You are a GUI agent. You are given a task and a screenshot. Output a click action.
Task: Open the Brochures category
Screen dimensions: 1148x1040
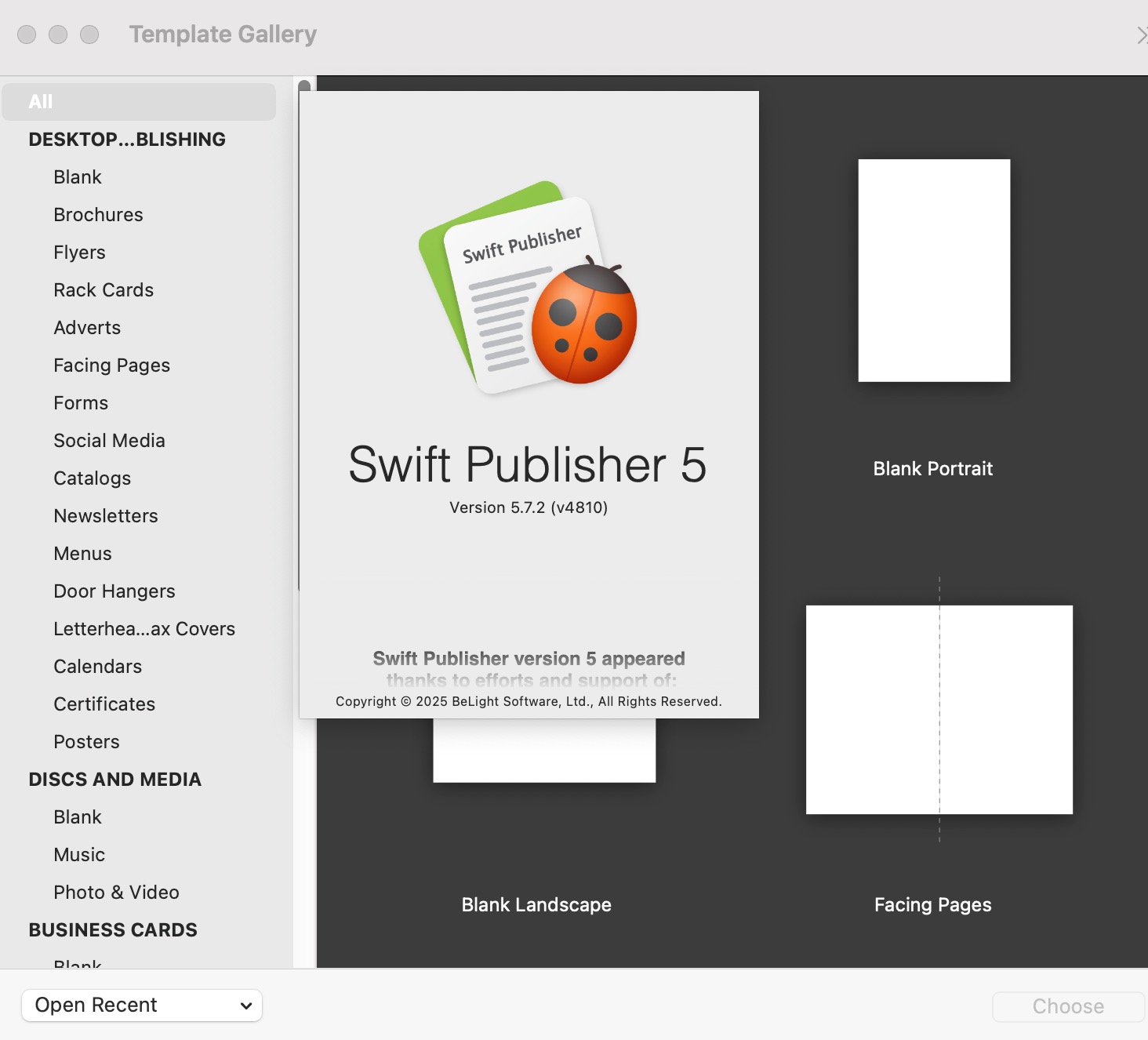coord(98,215)
